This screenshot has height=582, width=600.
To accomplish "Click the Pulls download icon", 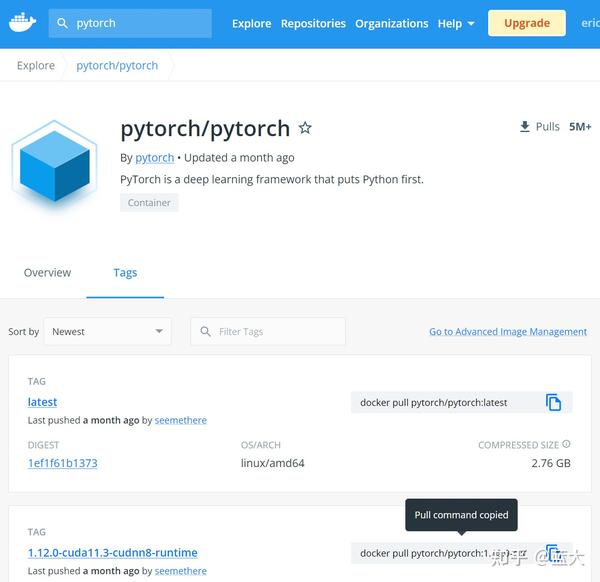I will [x=525, y=126].
